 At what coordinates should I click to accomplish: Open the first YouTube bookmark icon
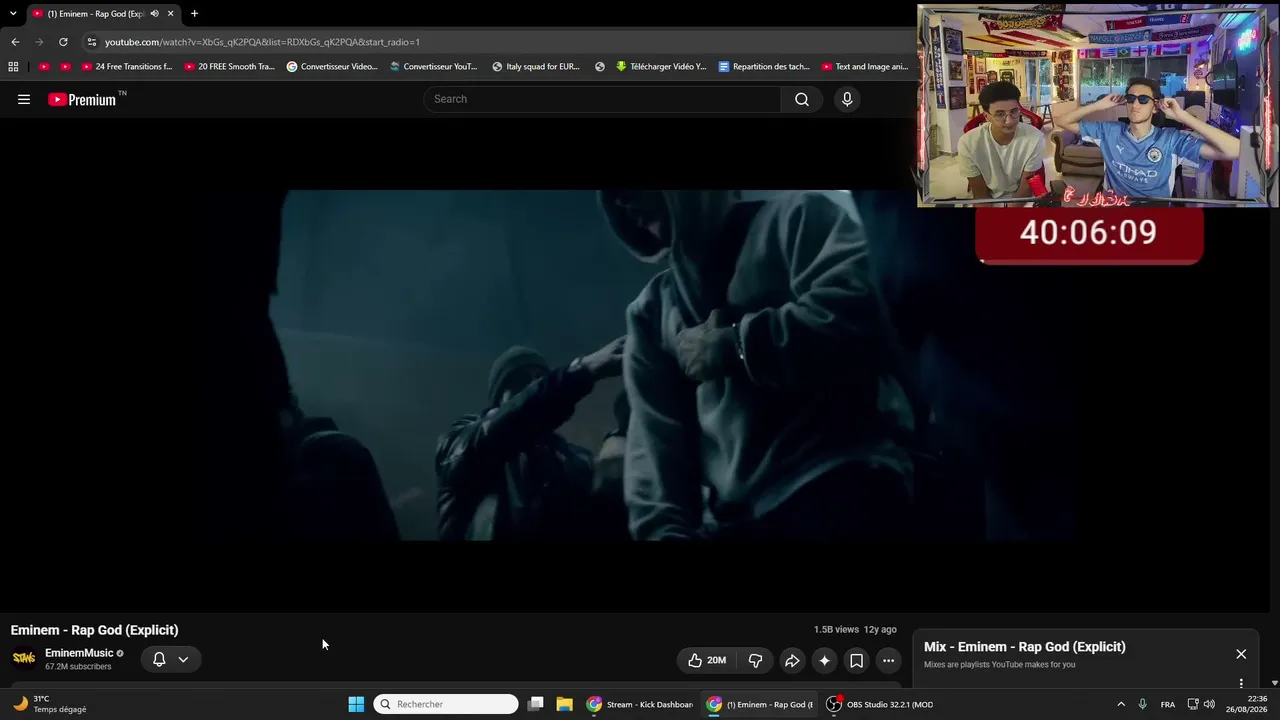pos(44,67)
